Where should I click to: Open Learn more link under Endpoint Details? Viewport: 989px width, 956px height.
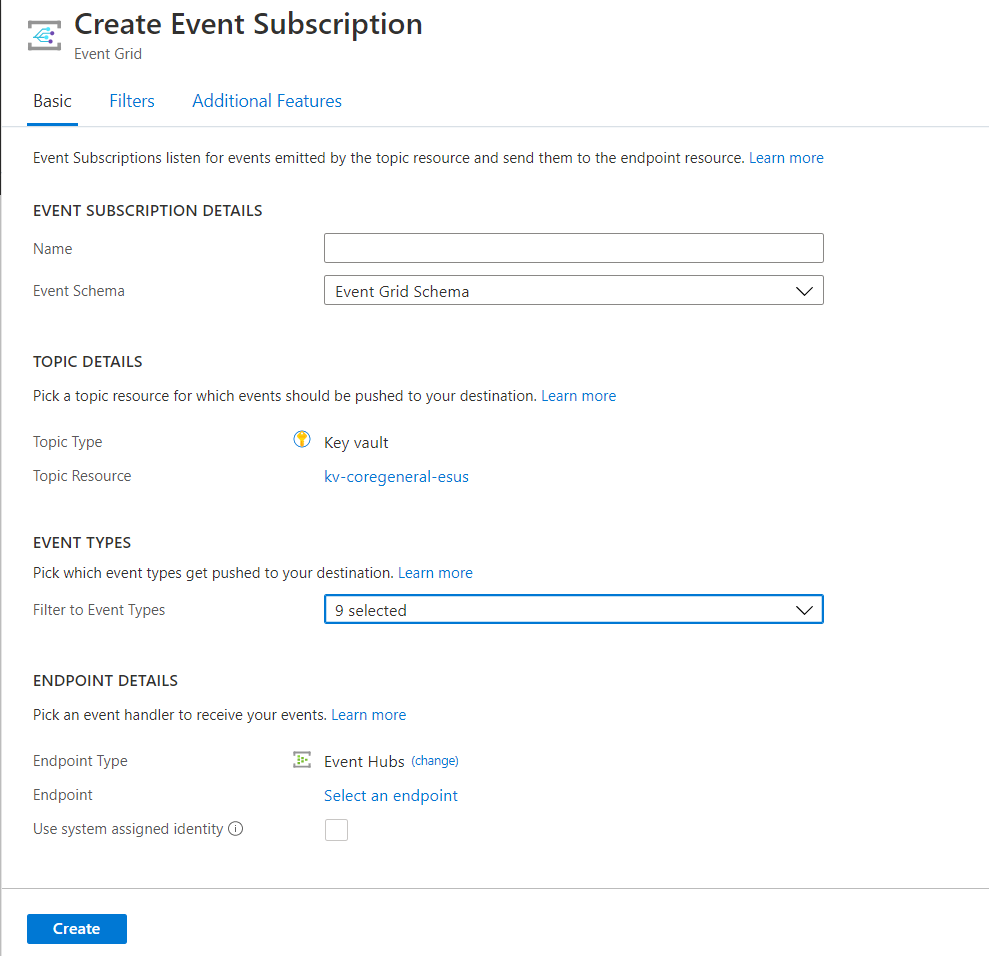tap(368, 715)
